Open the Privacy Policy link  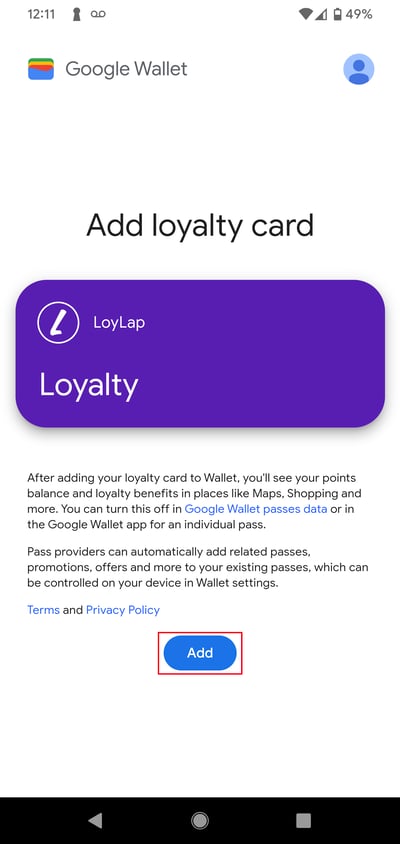pyautogui.click(x=123, y=610)
